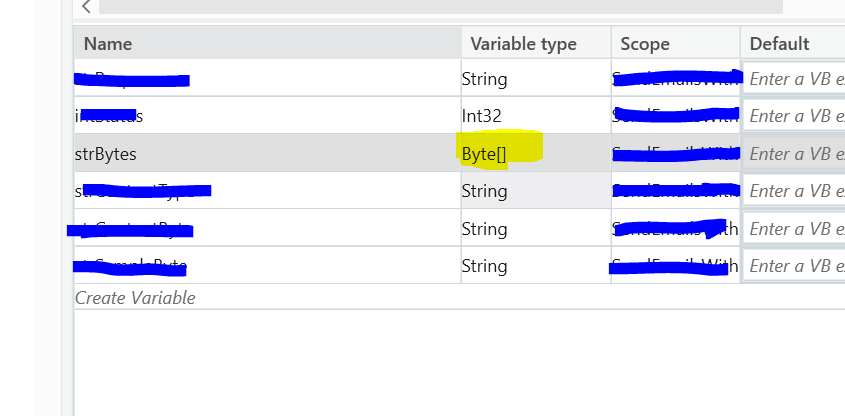Screen dimensions: 845x416
Task: Click the Default field of the Int32 variable
Action: click(x=795, y=116)
